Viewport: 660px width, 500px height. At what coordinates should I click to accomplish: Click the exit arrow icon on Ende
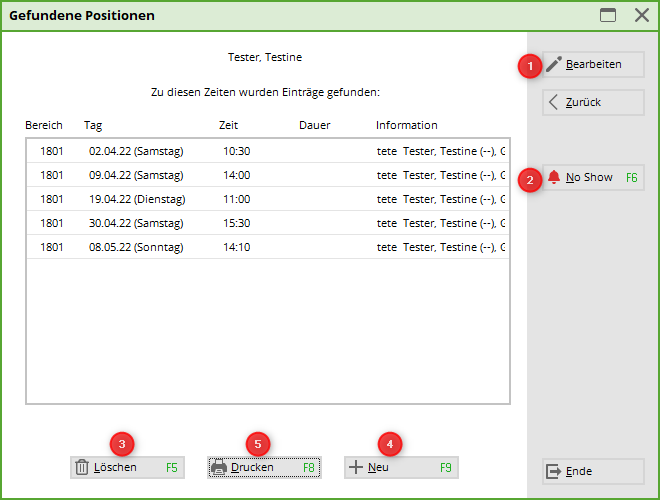553,471
